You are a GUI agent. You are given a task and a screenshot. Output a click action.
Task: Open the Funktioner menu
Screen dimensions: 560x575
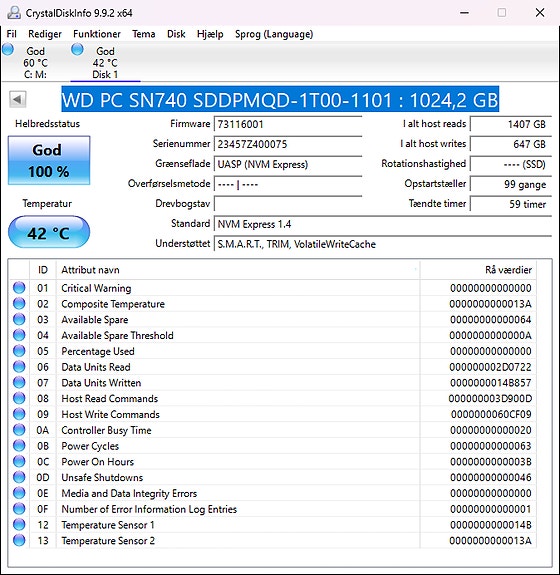coord(97,34)
